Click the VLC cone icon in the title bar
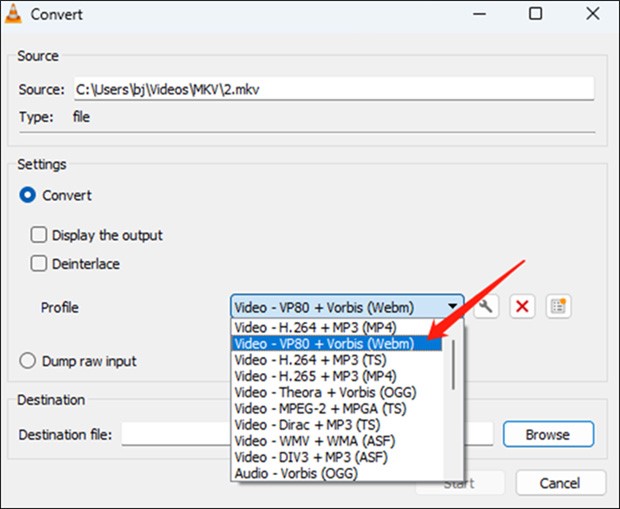Viewport: 620px width, 509px height. coord(13,14)
